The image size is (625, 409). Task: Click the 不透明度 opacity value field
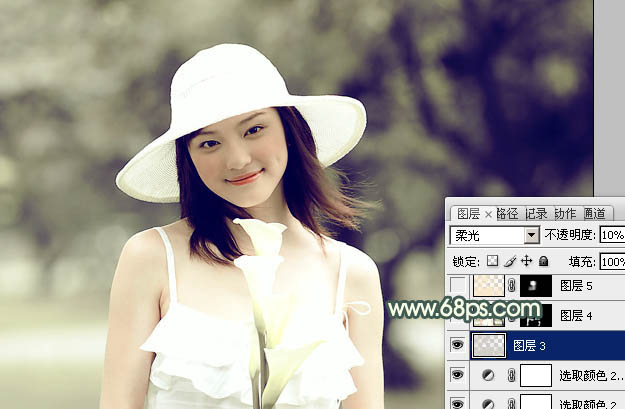611,235
